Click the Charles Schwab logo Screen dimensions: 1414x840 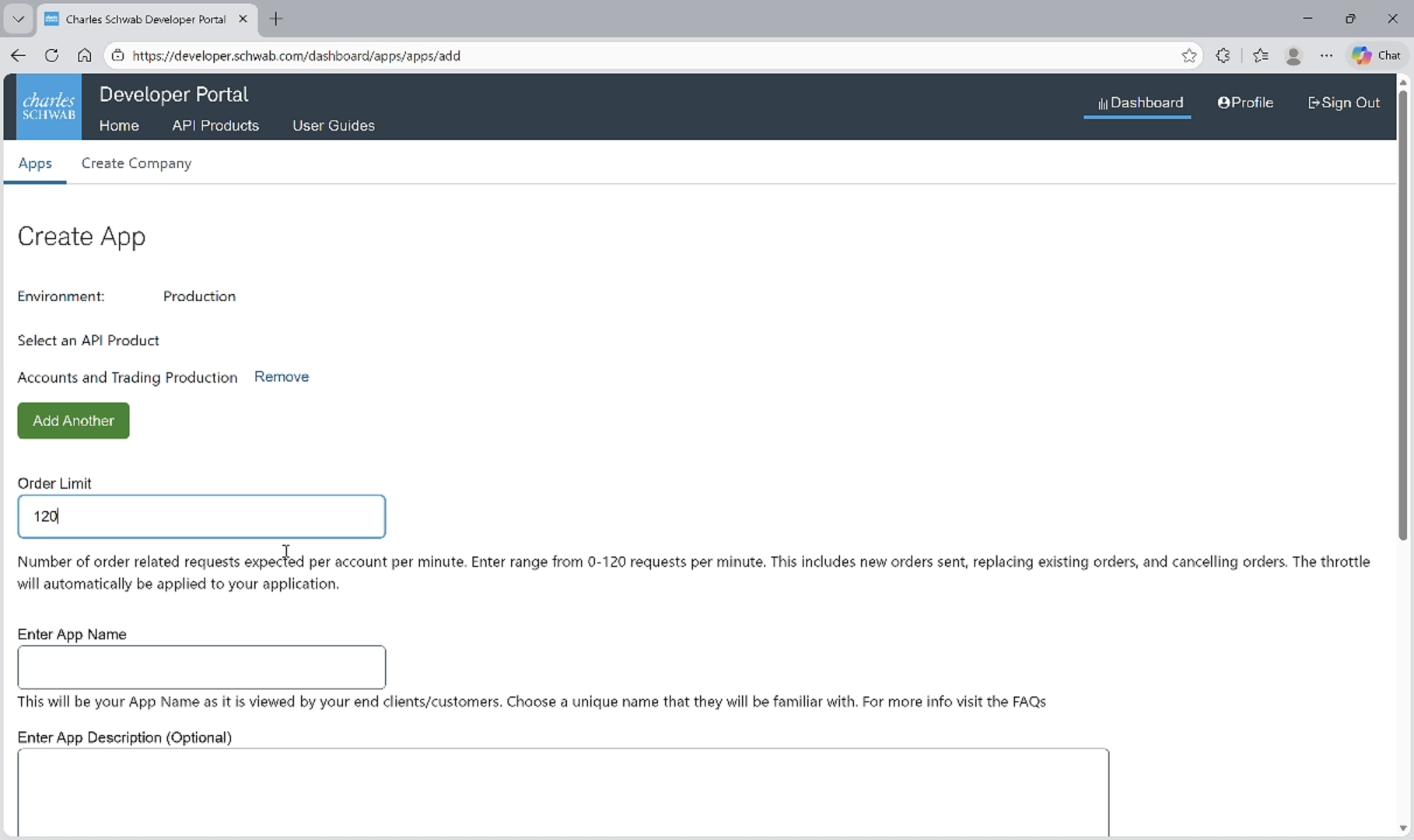tap(48, 107)
